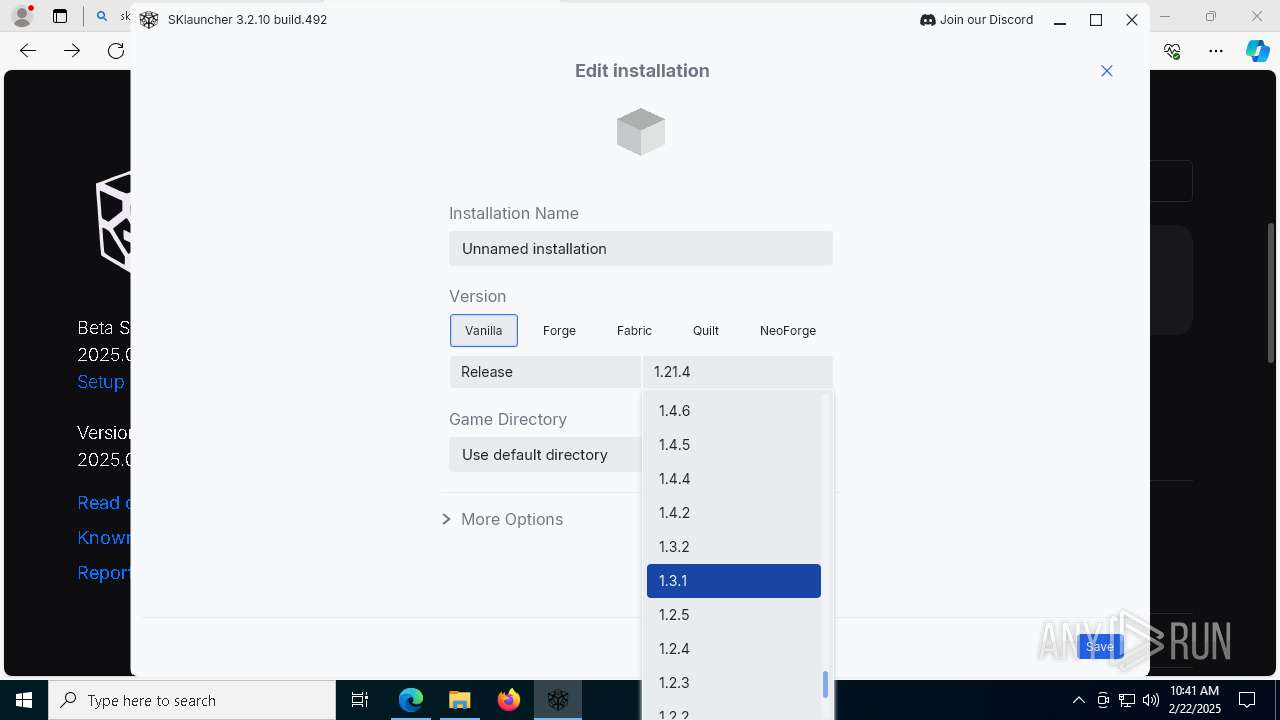Open Task View on taskbar

(360, 701)
